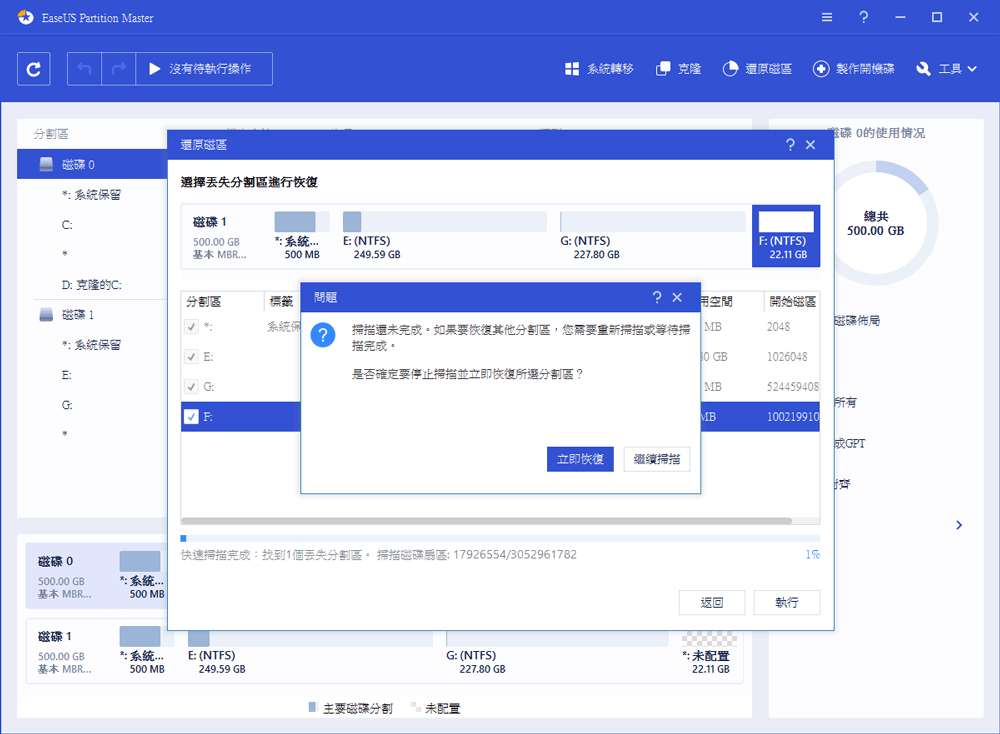Close the 問題 dialog
Screen dimensions: 1000x734
[677, 297]
